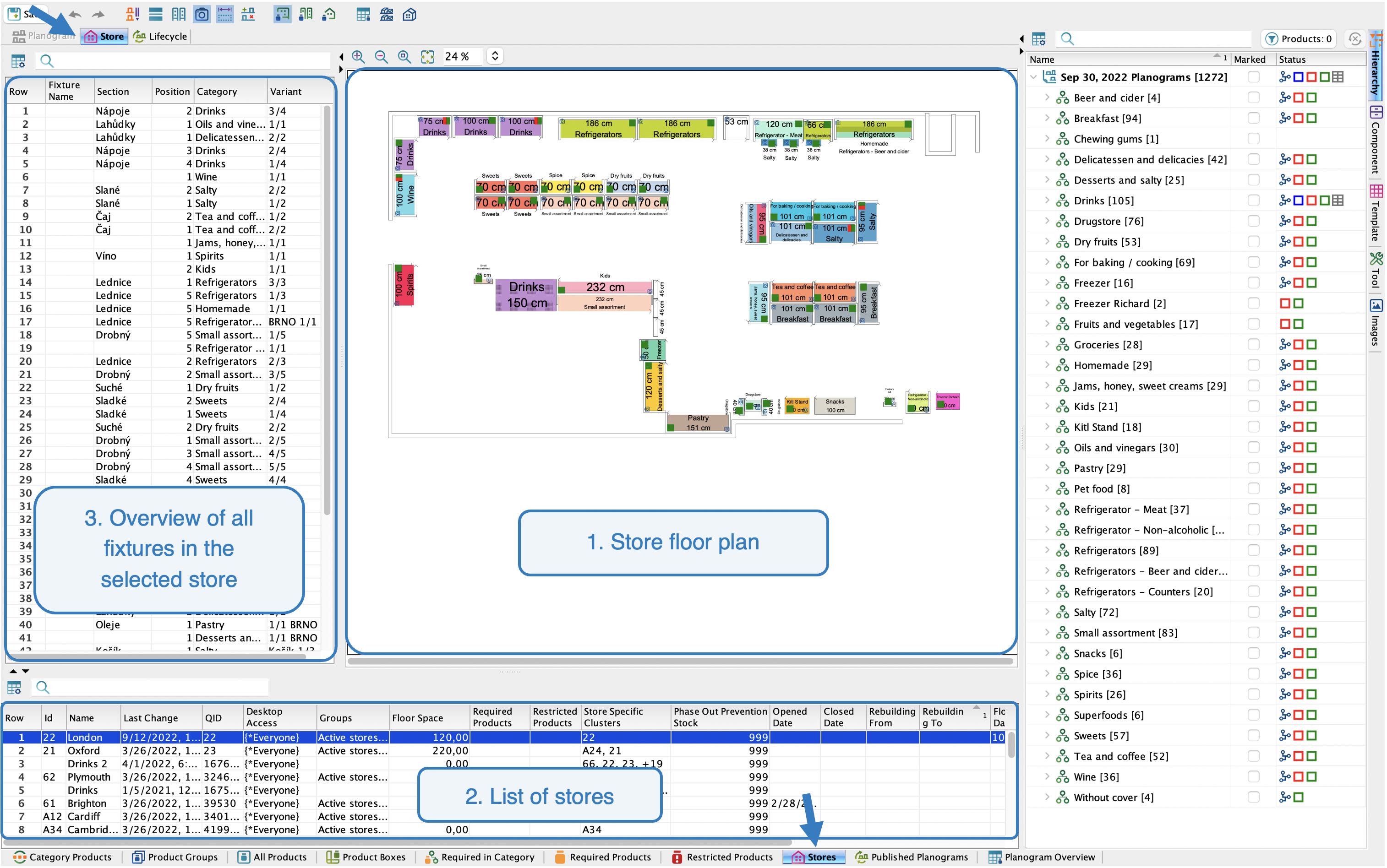
Task: Open the Template side panel tab
Action: click(x=1376, y=212)
